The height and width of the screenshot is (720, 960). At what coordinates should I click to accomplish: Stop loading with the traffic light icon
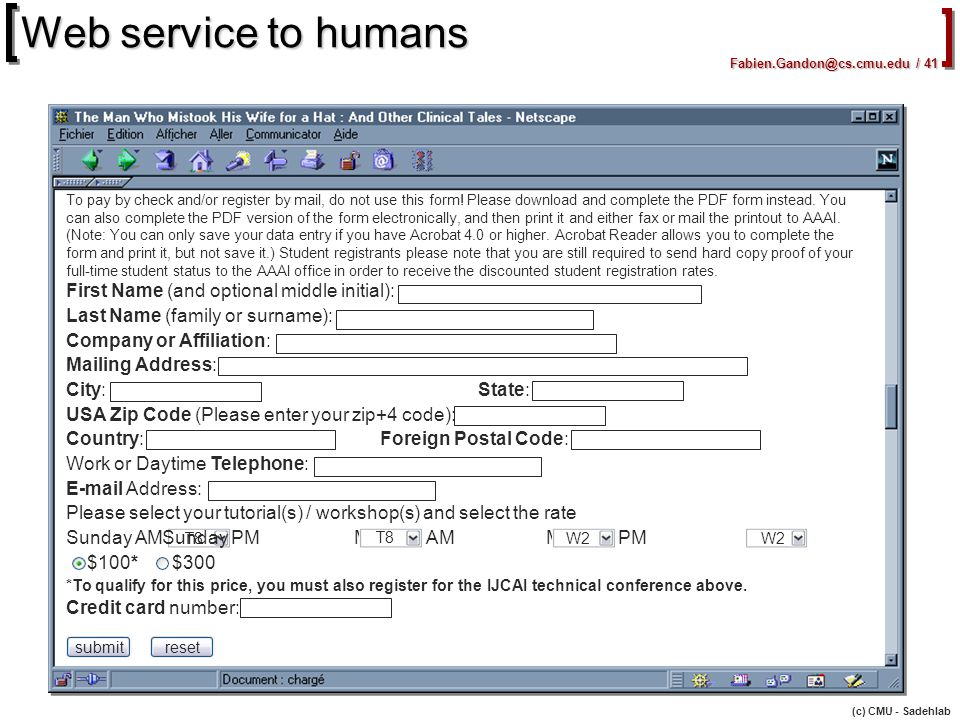click(x=422, y=160)
